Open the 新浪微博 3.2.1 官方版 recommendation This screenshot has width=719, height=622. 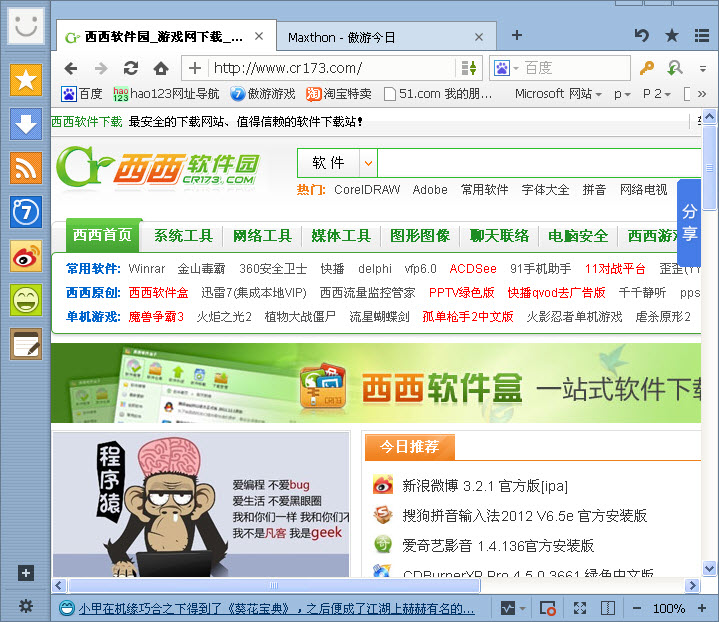pyautogui.click(x=485, y=486)
